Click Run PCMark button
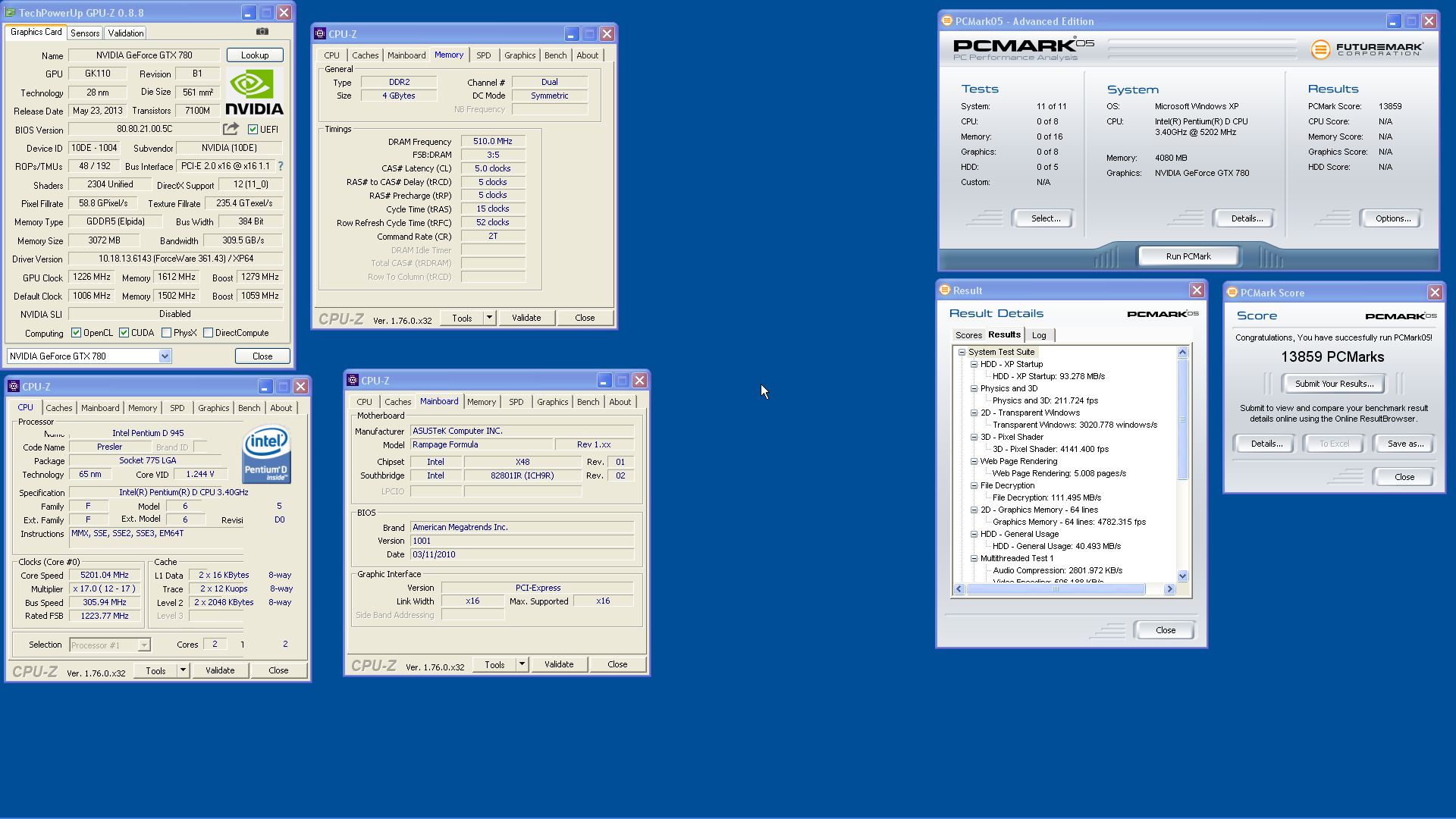This screenshot has width=1456, height=819. point(1188,256)
